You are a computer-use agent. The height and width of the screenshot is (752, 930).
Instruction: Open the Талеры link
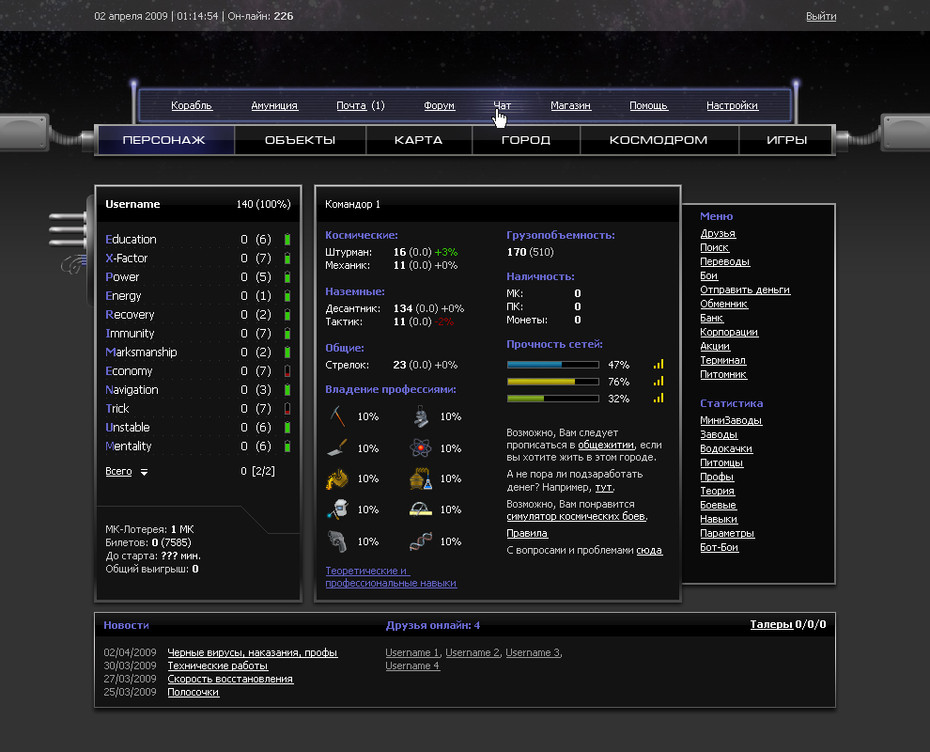click(771, 624)
